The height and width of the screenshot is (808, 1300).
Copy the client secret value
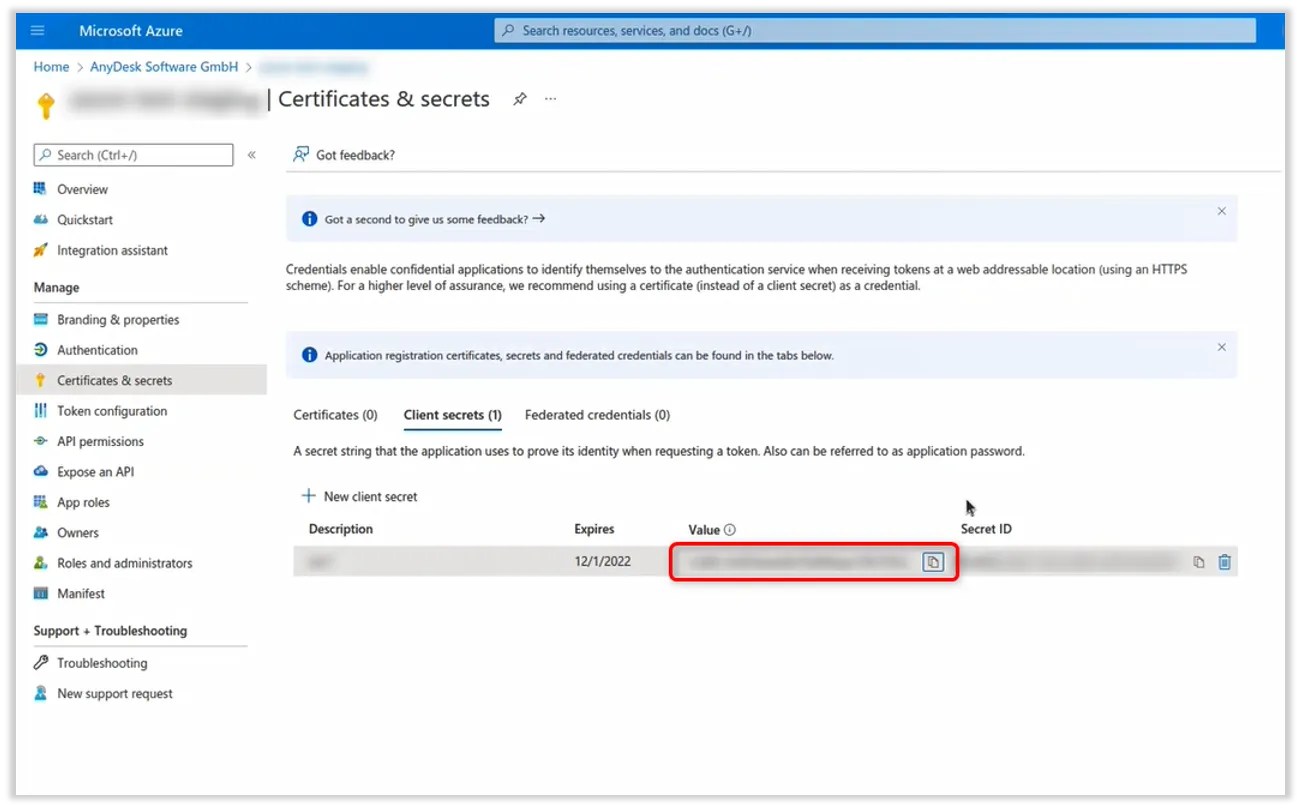pos(932,562)
